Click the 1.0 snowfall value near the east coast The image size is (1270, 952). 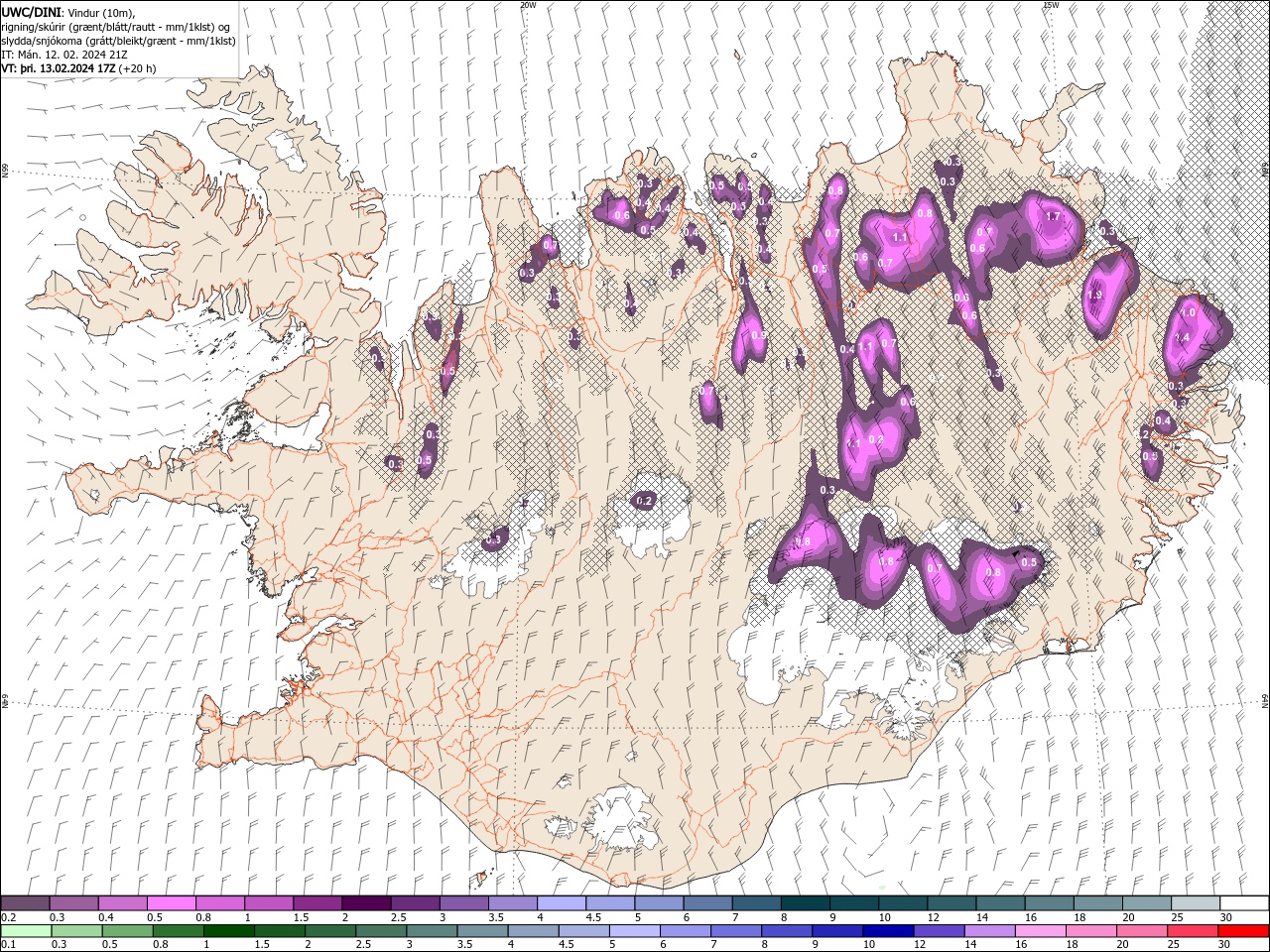(1188, 312)
